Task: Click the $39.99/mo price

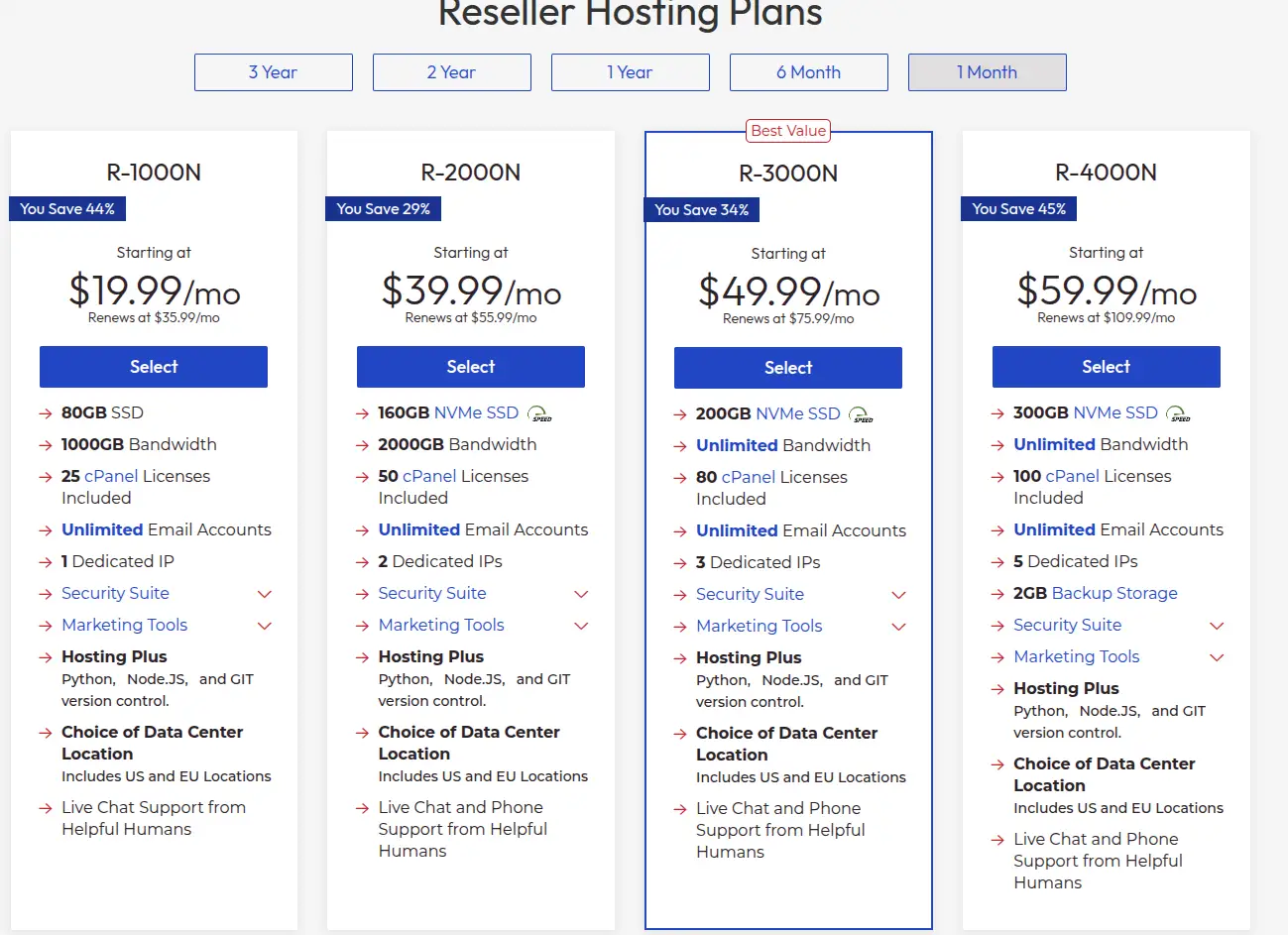Action: (471, 291)
